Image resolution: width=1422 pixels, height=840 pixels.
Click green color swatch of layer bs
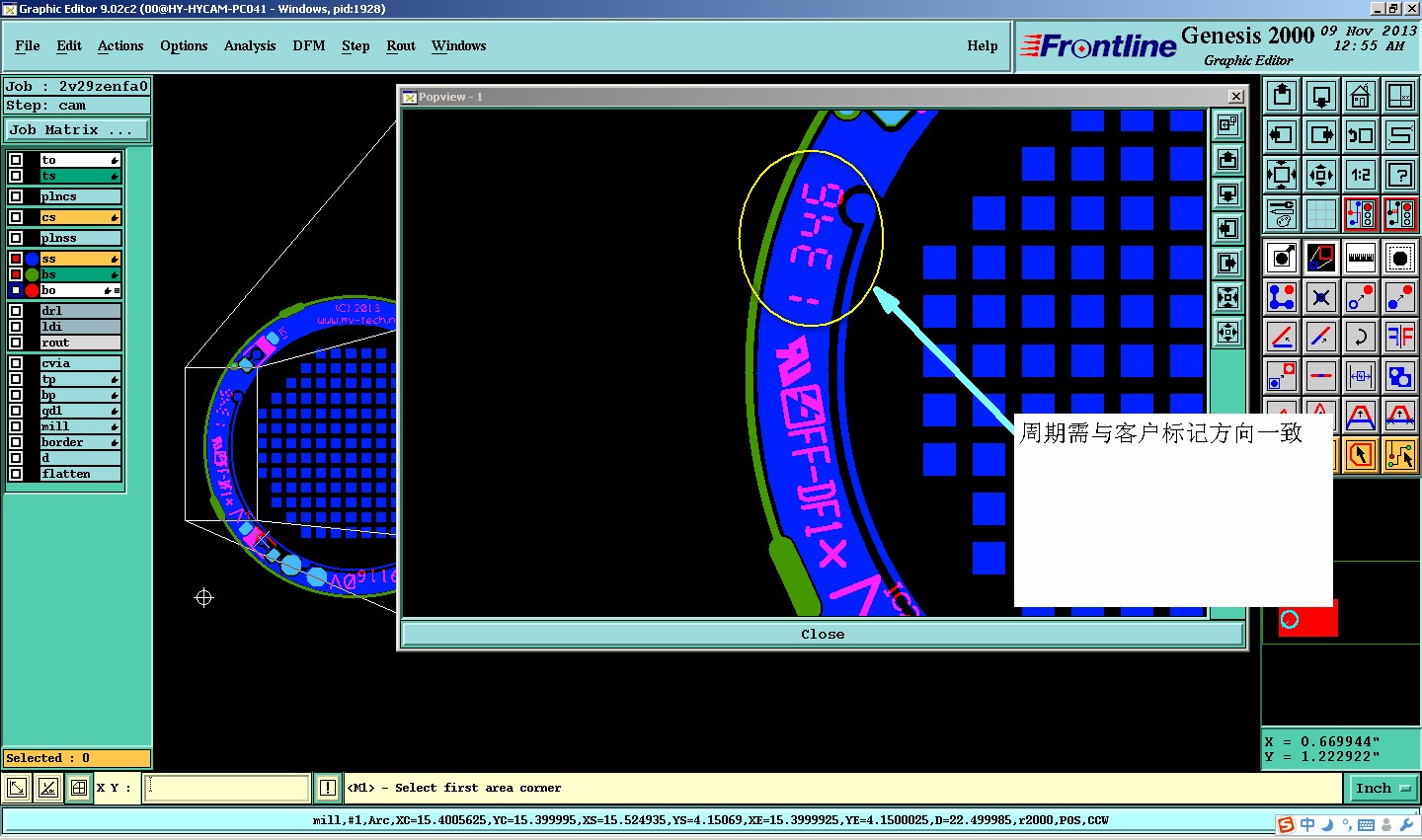click(32, 274)
